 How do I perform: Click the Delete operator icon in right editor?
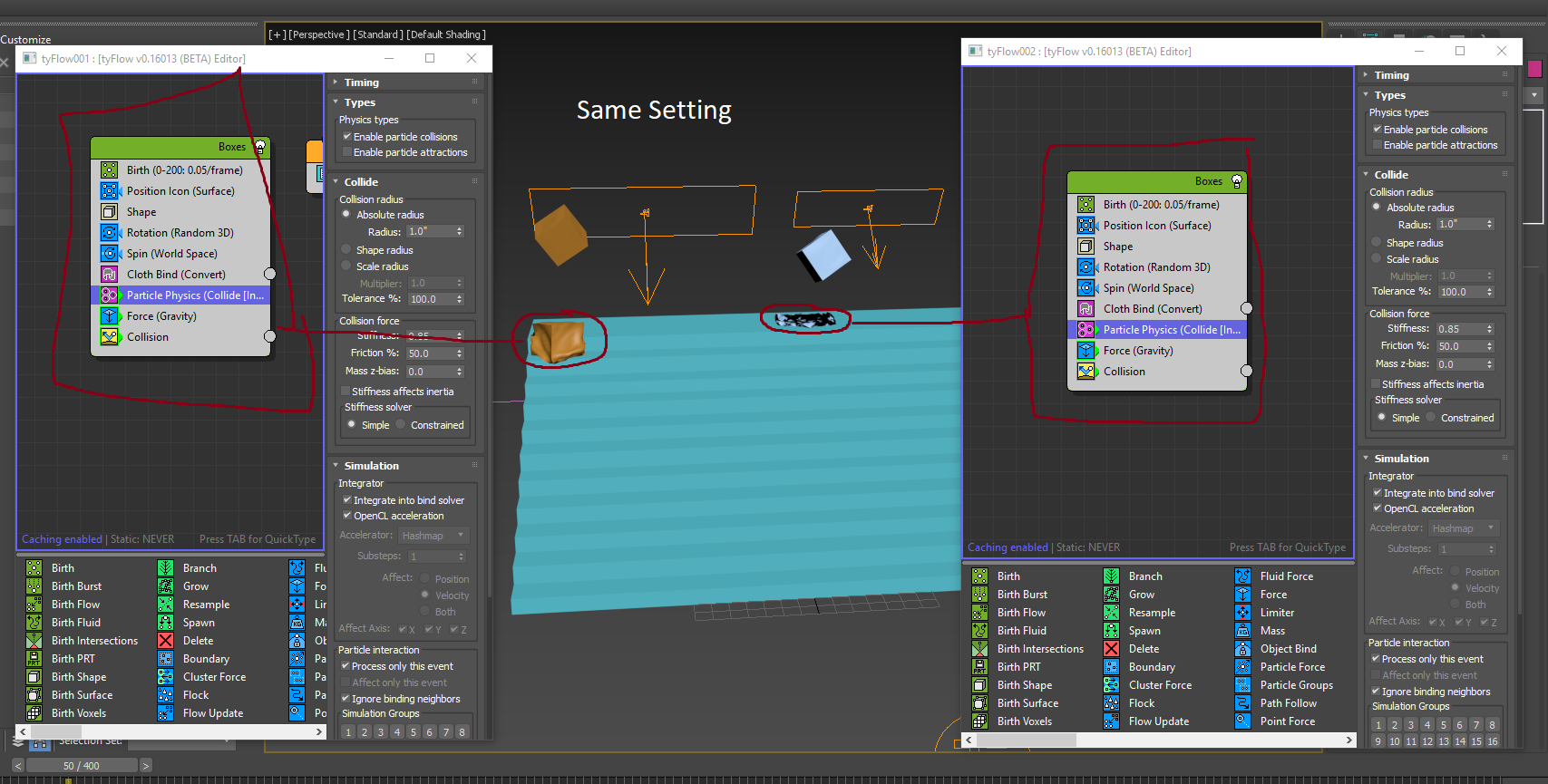[x=1111, y=649]
